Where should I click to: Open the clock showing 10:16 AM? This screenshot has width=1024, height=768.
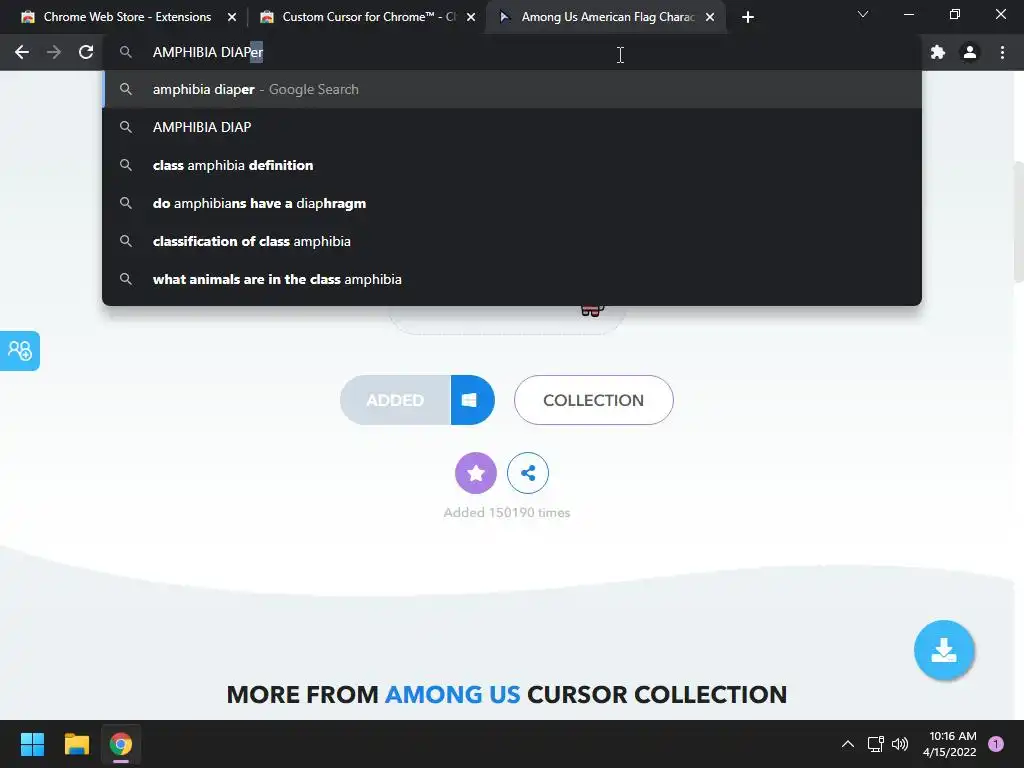pyautogui.click(x=950, y=744)
